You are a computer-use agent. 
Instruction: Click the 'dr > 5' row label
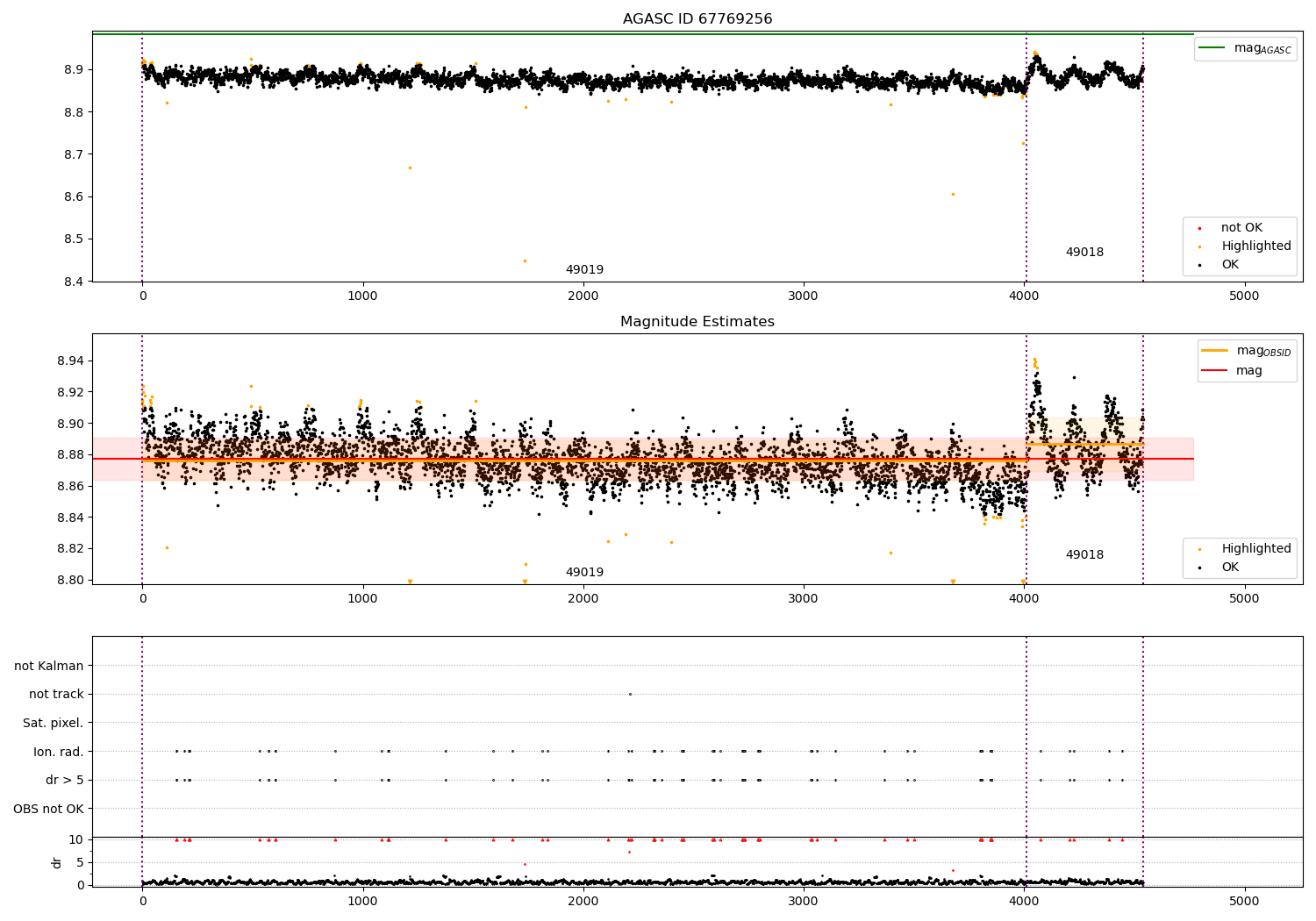pos(65,781)
